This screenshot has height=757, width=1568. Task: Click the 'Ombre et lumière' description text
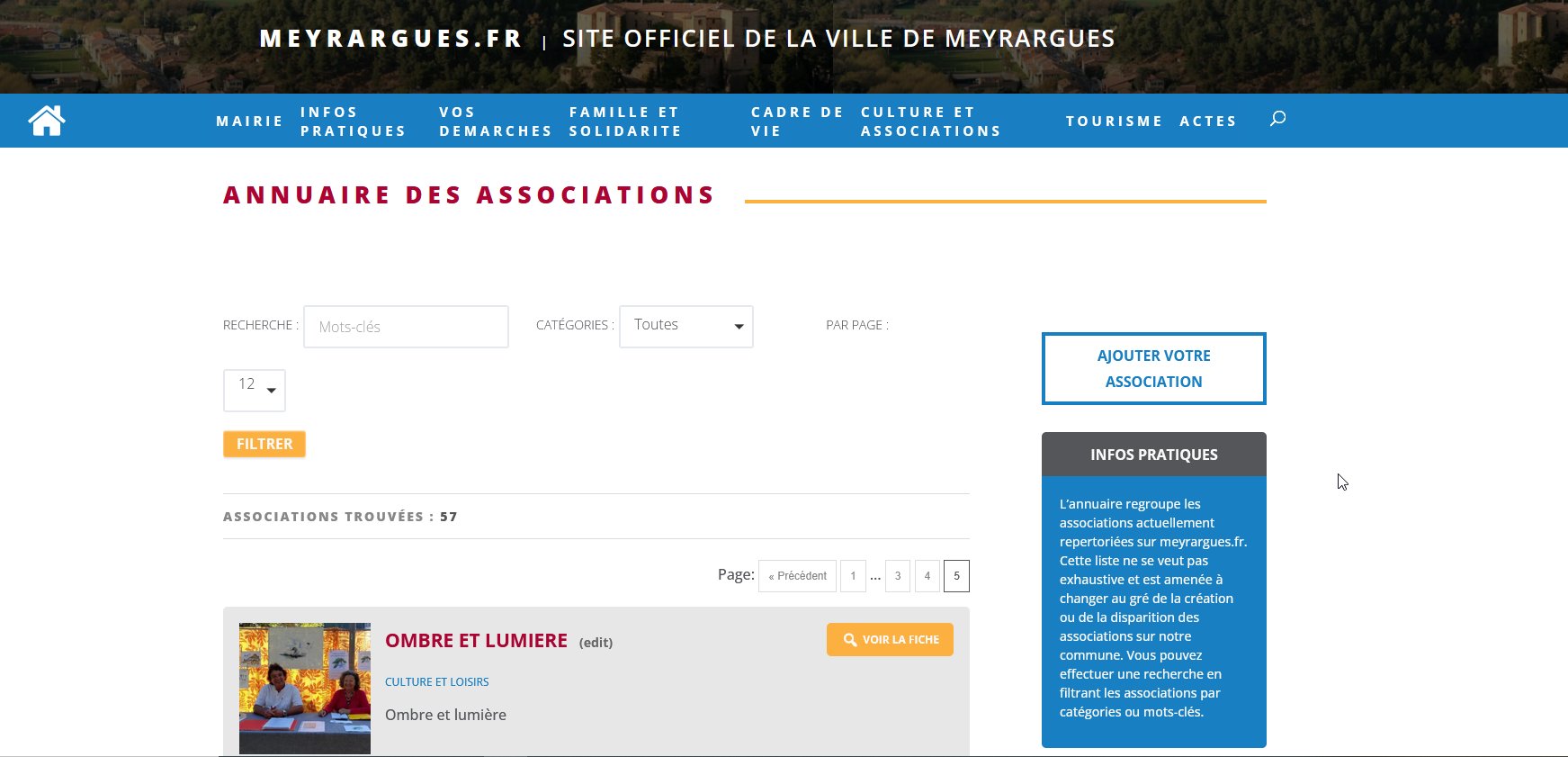pos(445,715)
